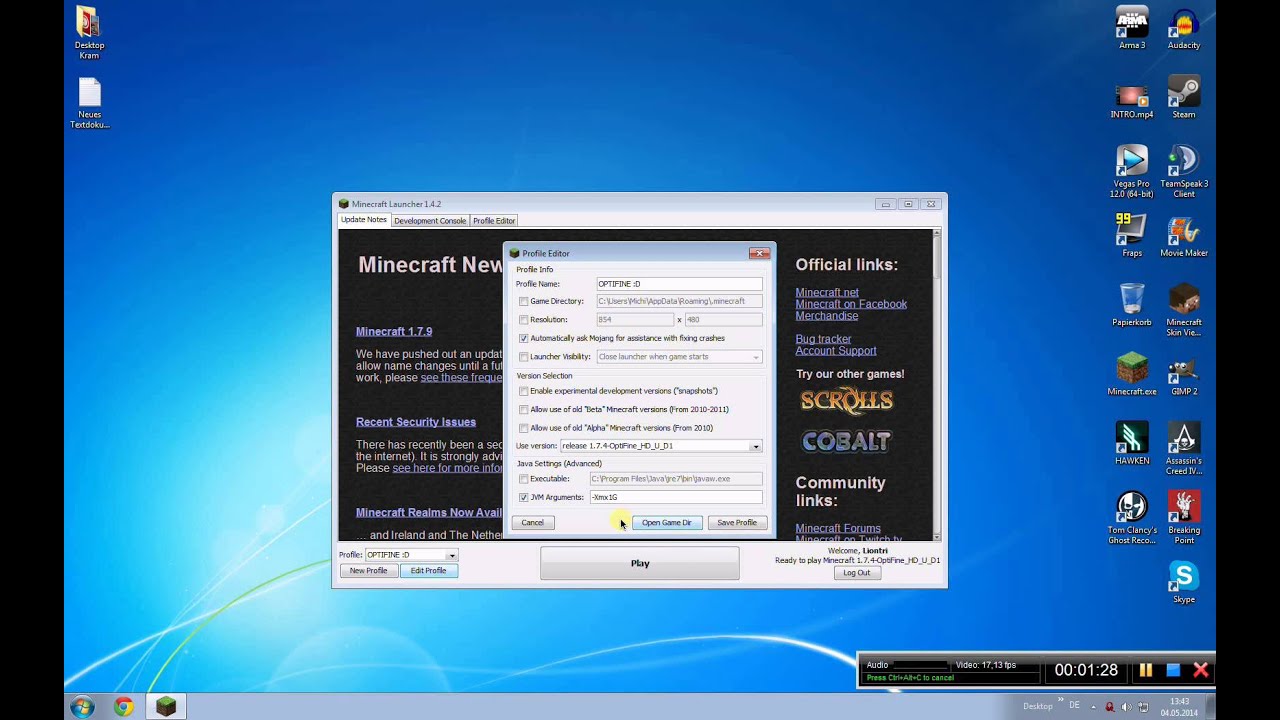The image size is (1280, 720).
Task: Switch to the Update Notes tab
Action: [x=364, y=220]
